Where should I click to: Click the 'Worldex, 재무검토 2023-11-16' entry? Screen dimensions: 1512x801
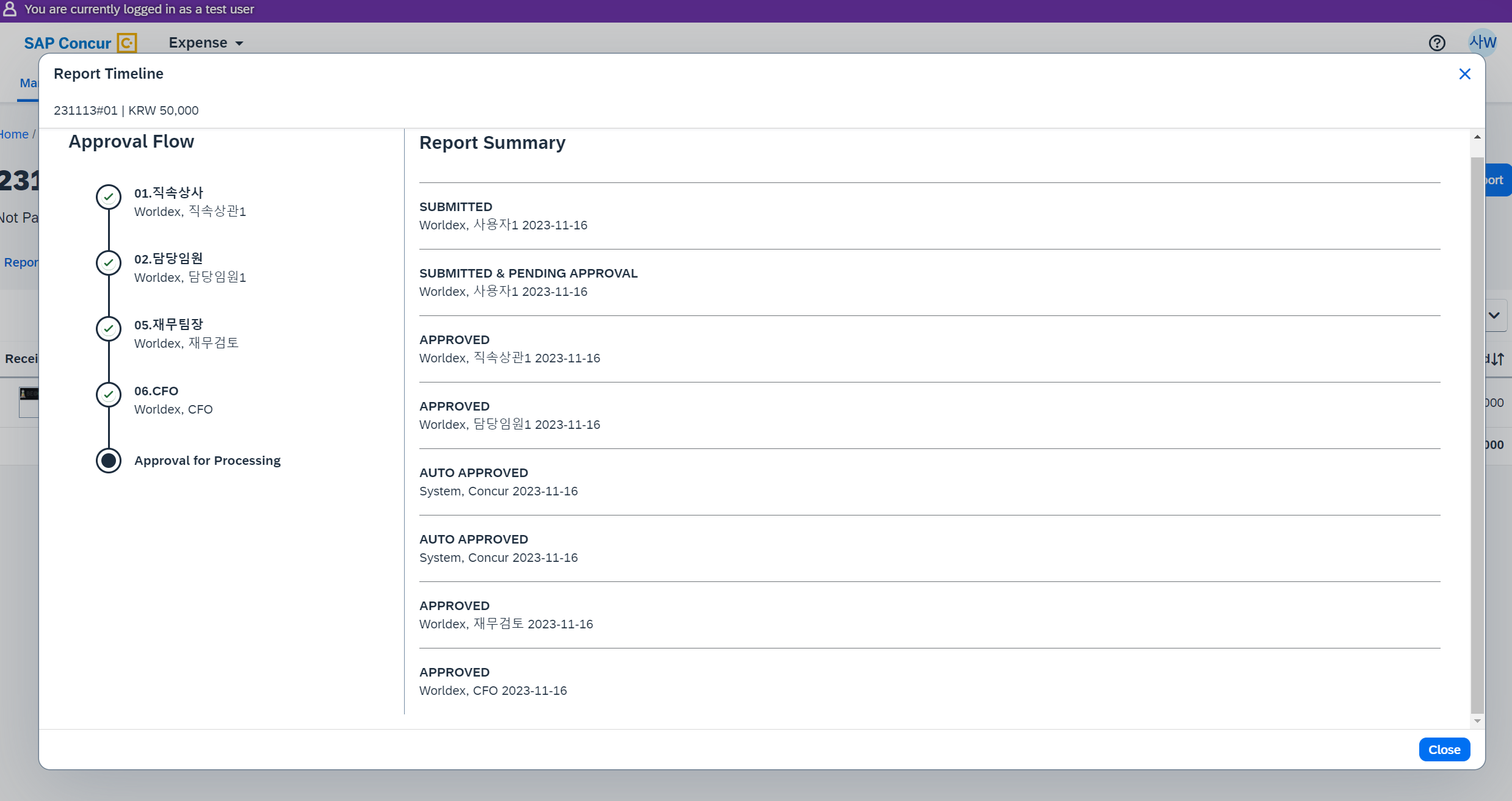(506, 624)
